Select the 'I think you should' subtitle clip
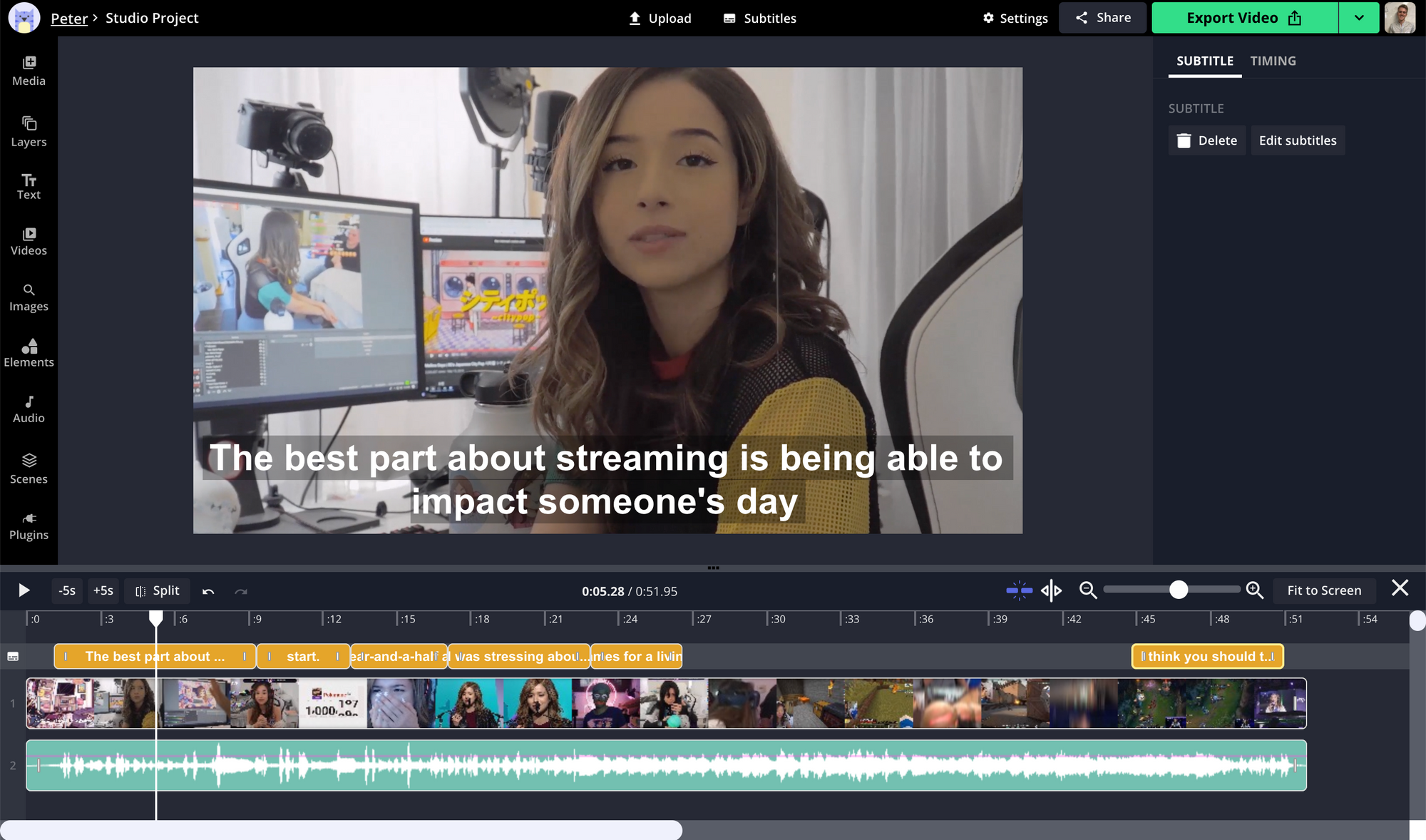1426x840 pixels. tap(1206, 656)
